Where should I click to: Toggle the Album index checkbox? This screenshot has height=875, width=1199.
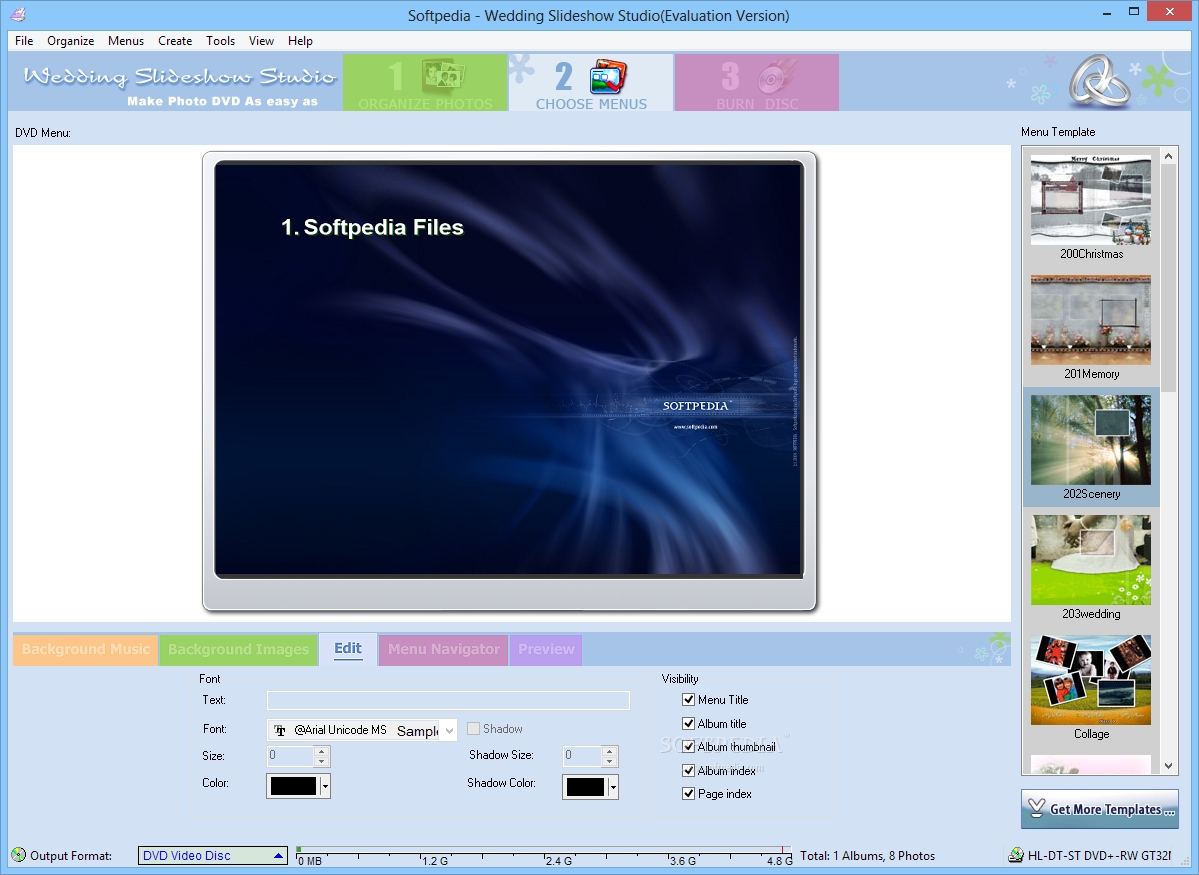click(x=688, y=770)
